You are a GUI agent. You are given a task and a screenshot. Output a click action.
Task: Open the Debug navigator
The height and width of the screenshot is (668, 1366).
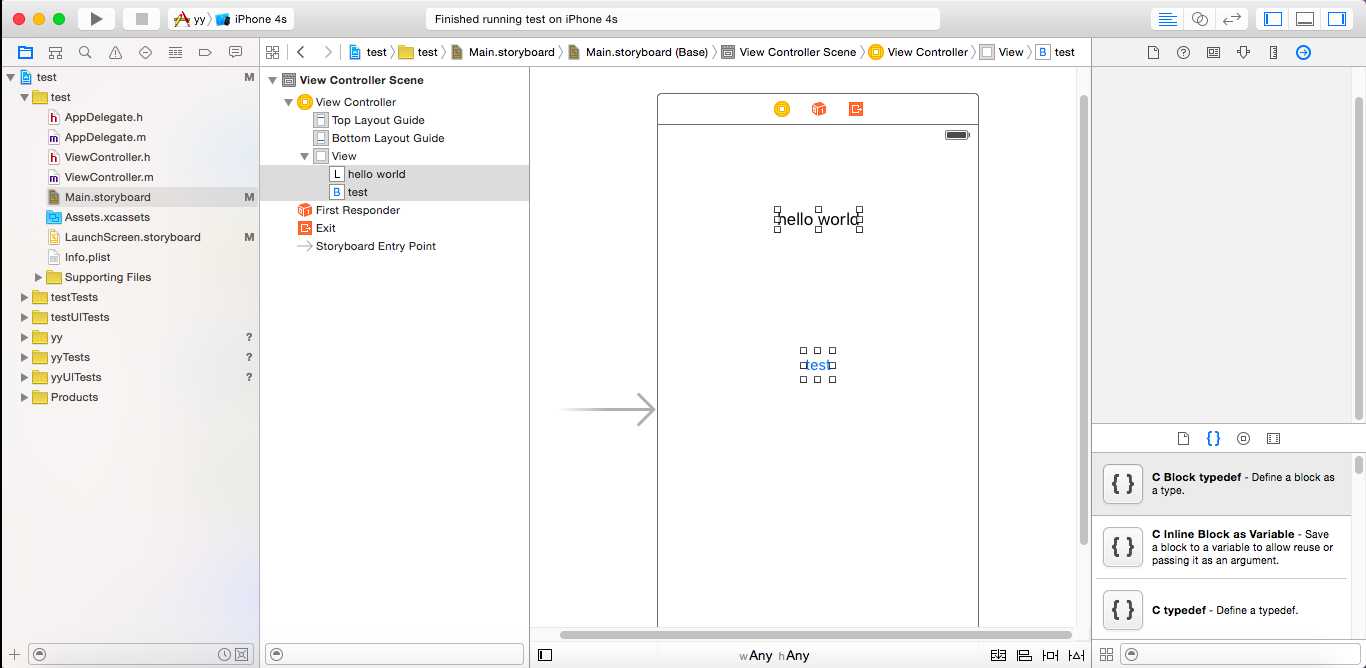175,52
